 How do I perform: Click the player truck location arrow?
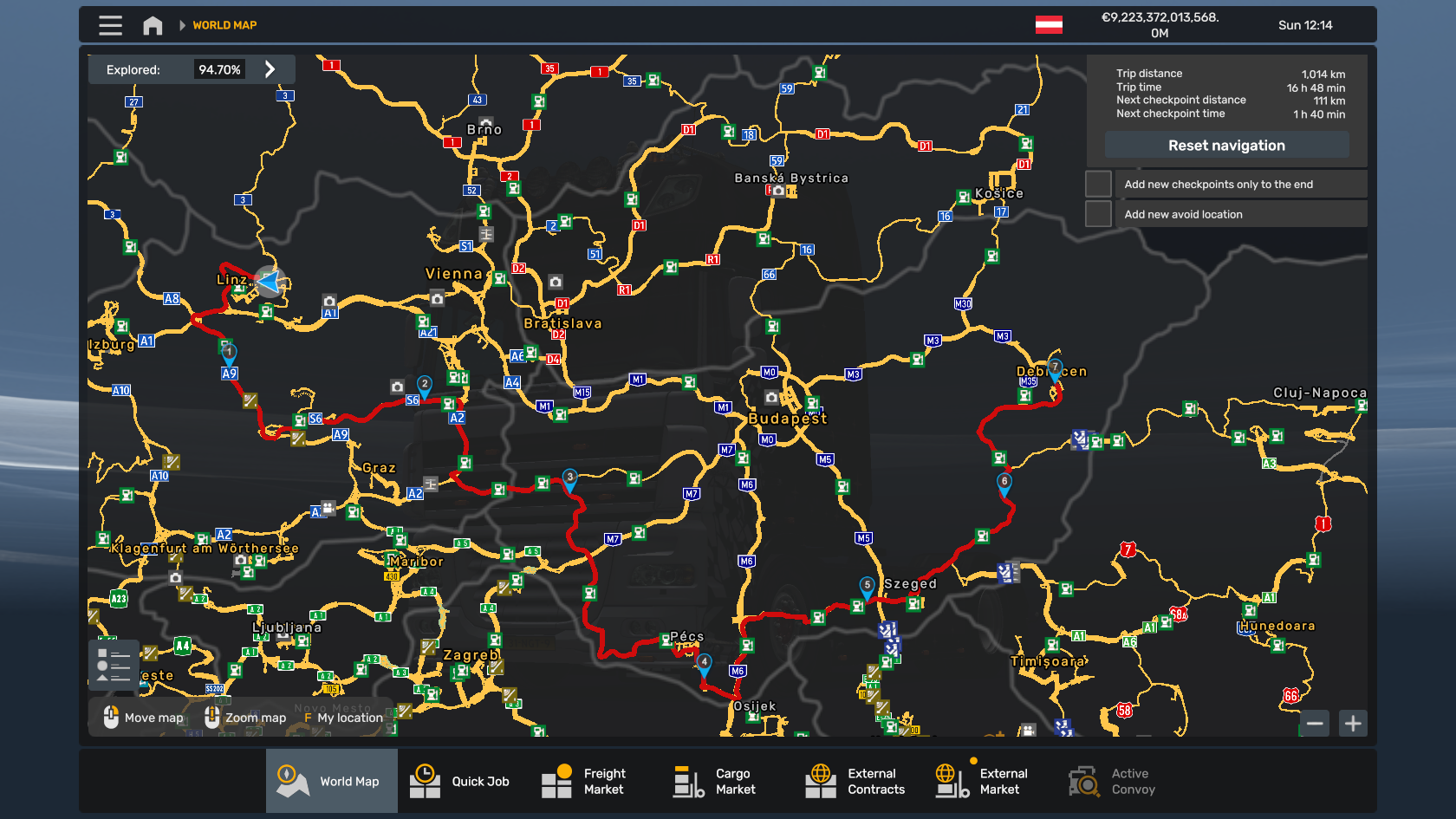click(270, 282)
